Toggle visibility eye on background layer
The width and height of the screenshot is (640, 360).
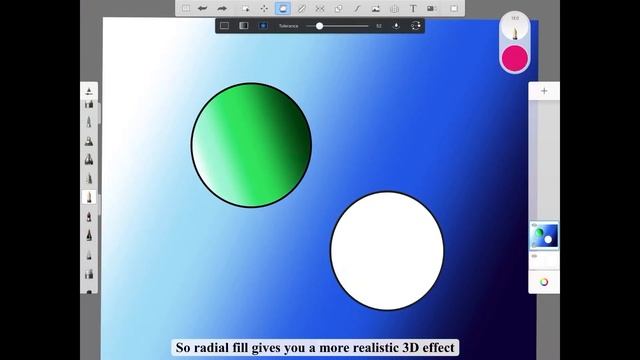pos(534,256)
